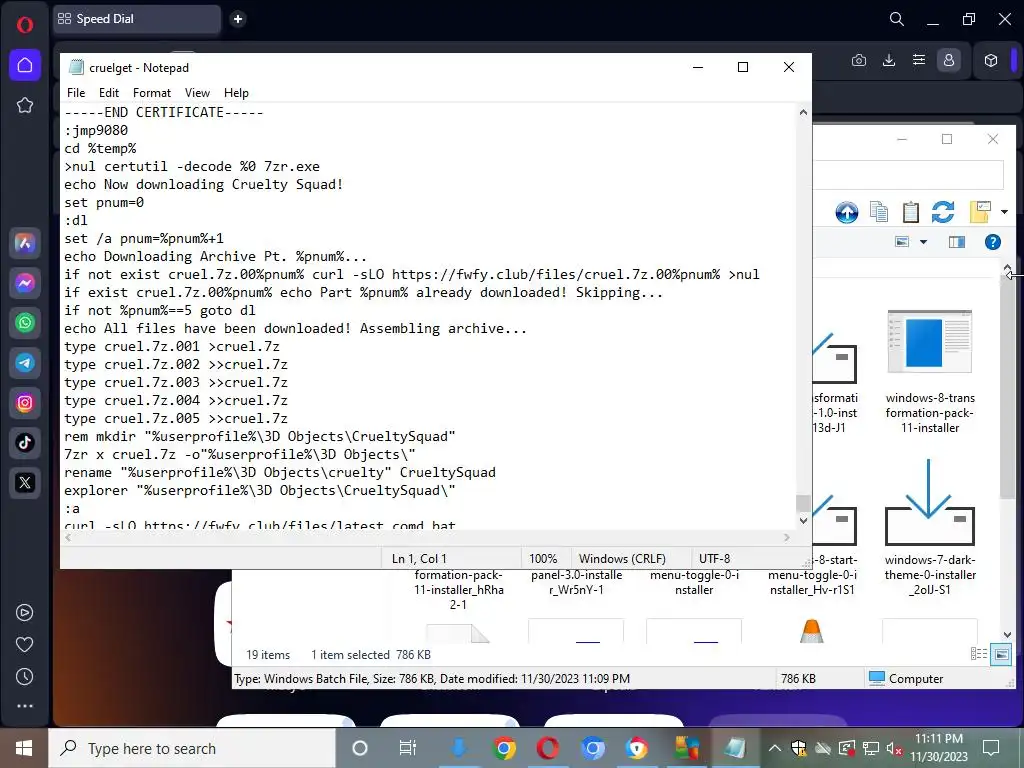The image size is (1024, 768).
Task: Click the Windows Start button
Action: 24,748
